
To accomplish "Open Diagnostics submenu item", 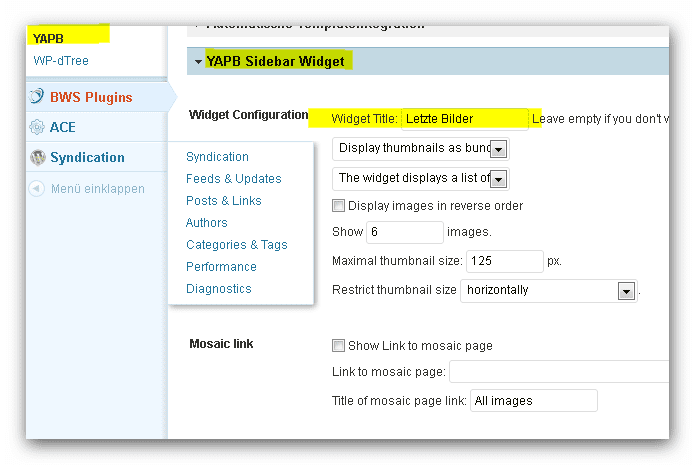I will click(219, 289).
